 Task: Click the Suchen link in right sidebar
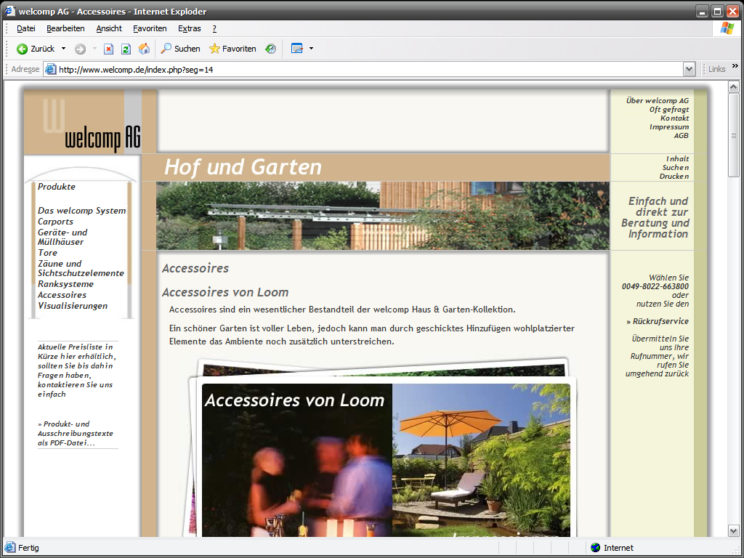676,167
